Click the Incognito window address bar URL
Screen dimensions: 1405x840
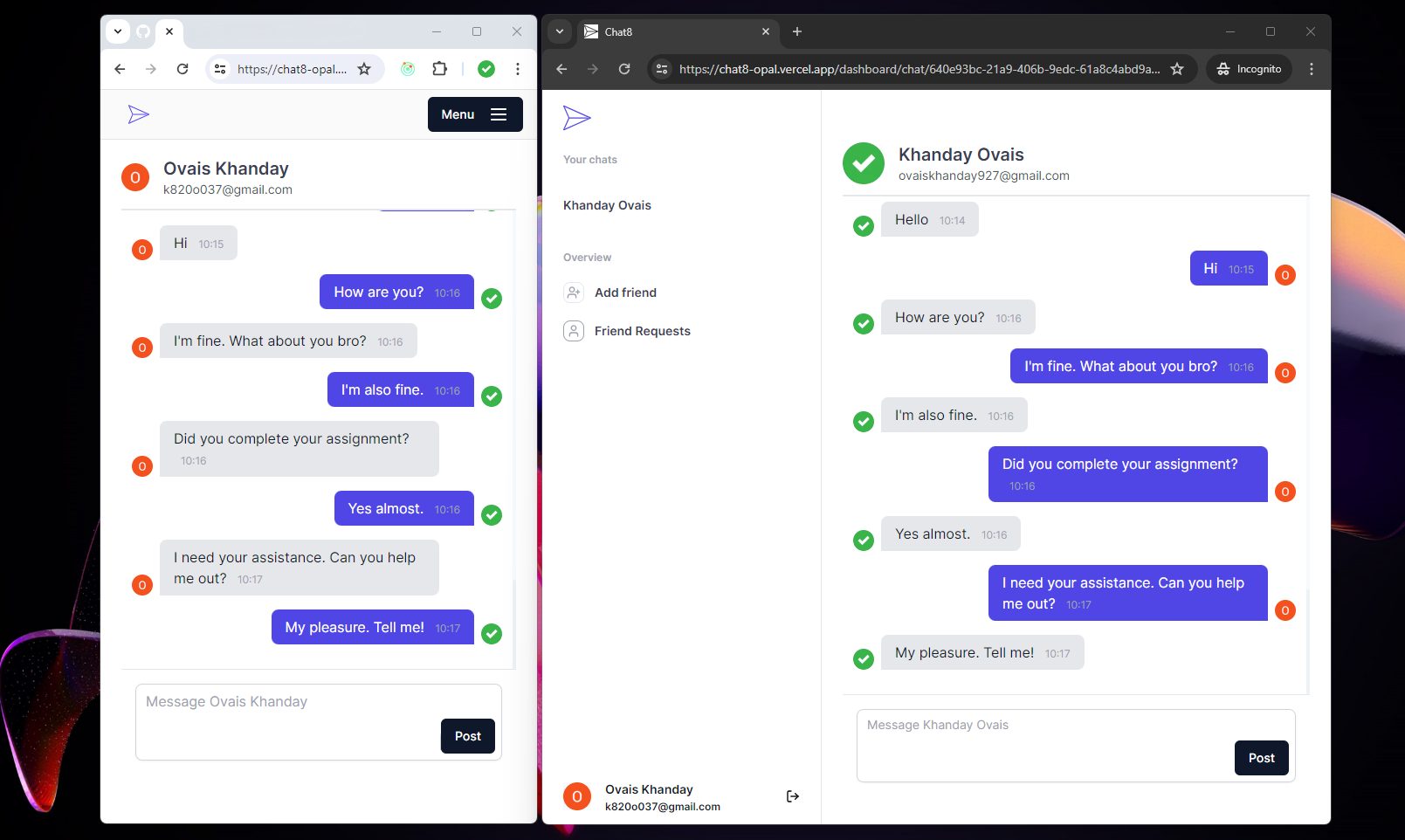[x=919, y=69]
